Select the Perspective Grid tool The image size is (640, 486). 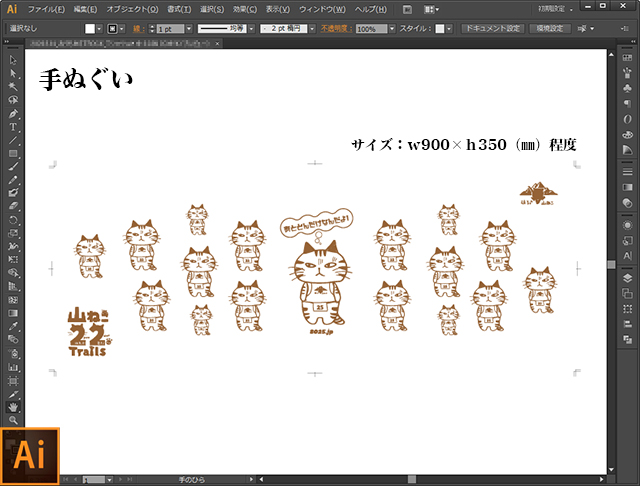pos(13,286)
